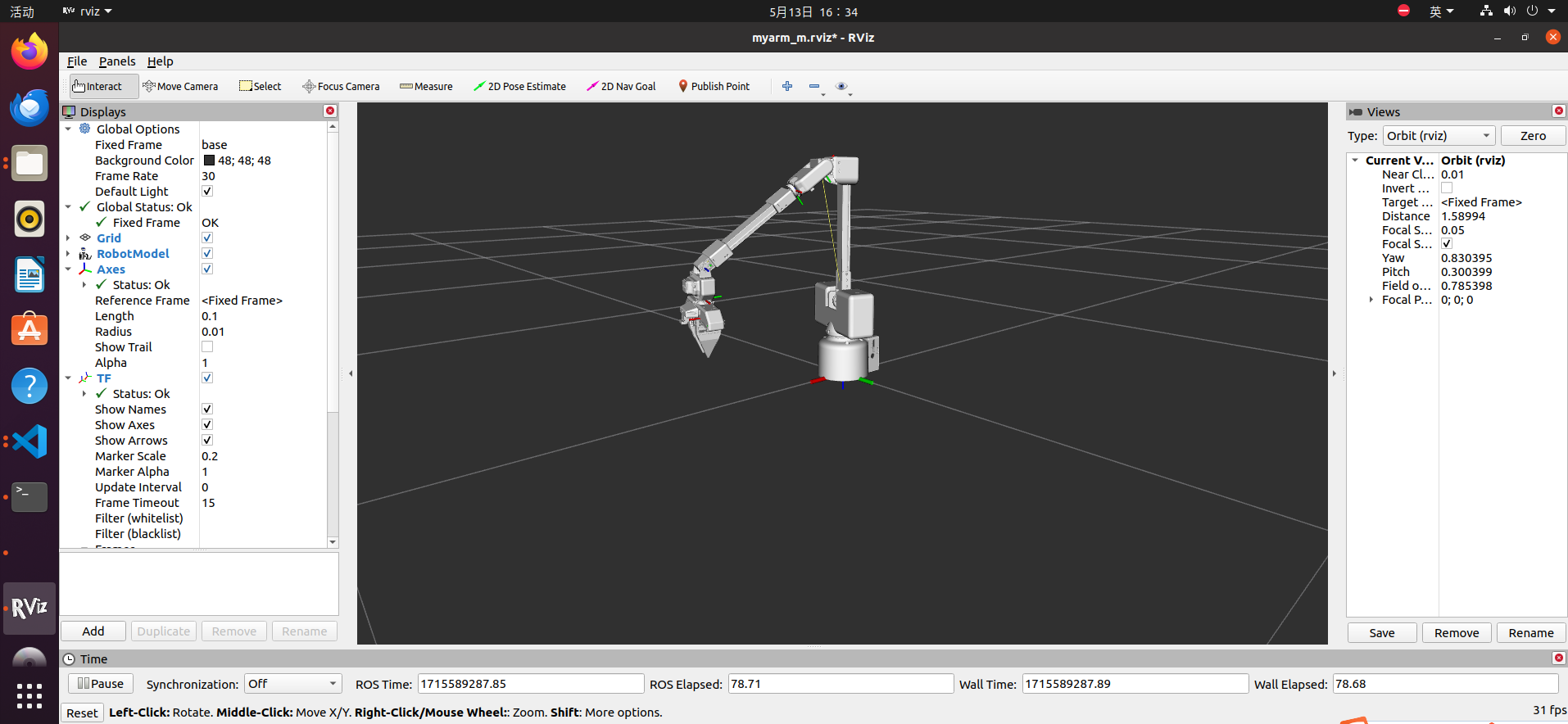This screenshot has width=1568, height=724.
Task: Open the input method menu
Action: point(1441,11)
